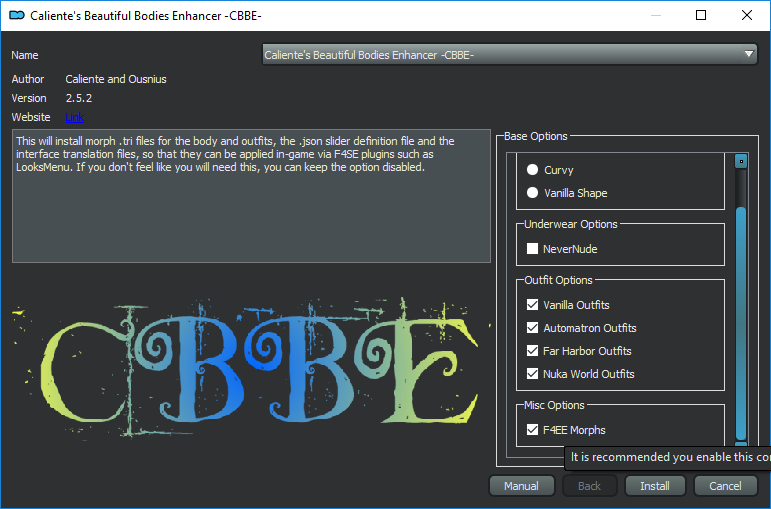Cancel the installer dialog
The width and height of the screenshot is (771, 509).
(725, 486)
